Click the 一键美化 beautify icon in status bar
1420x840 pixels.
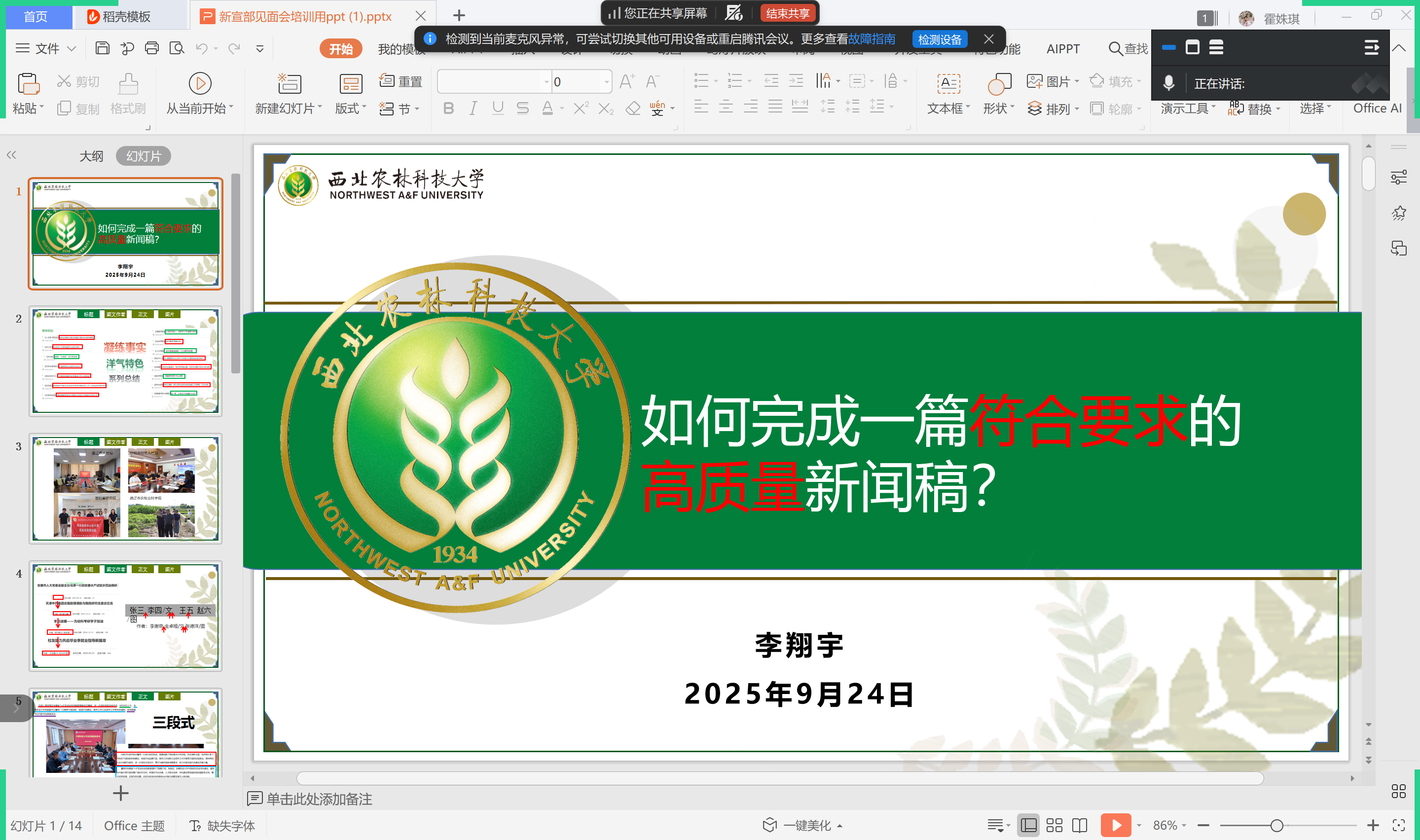(x=801, y=825)
